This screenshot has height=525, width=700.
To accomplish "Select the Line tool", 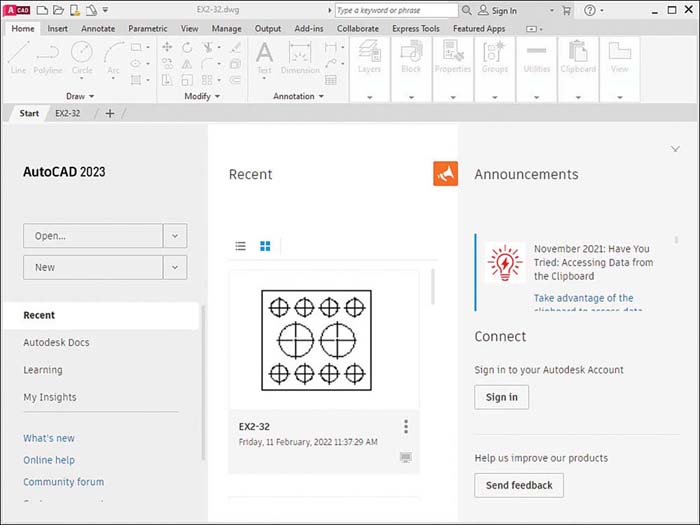I will click(x=18, y=58).
